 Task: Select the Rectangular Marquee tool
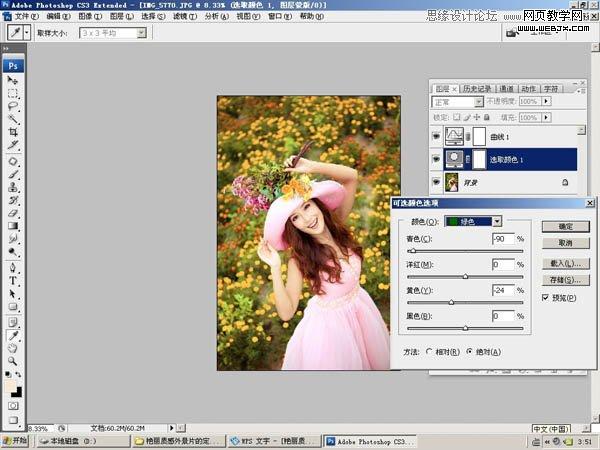click(x=13, y=92)
